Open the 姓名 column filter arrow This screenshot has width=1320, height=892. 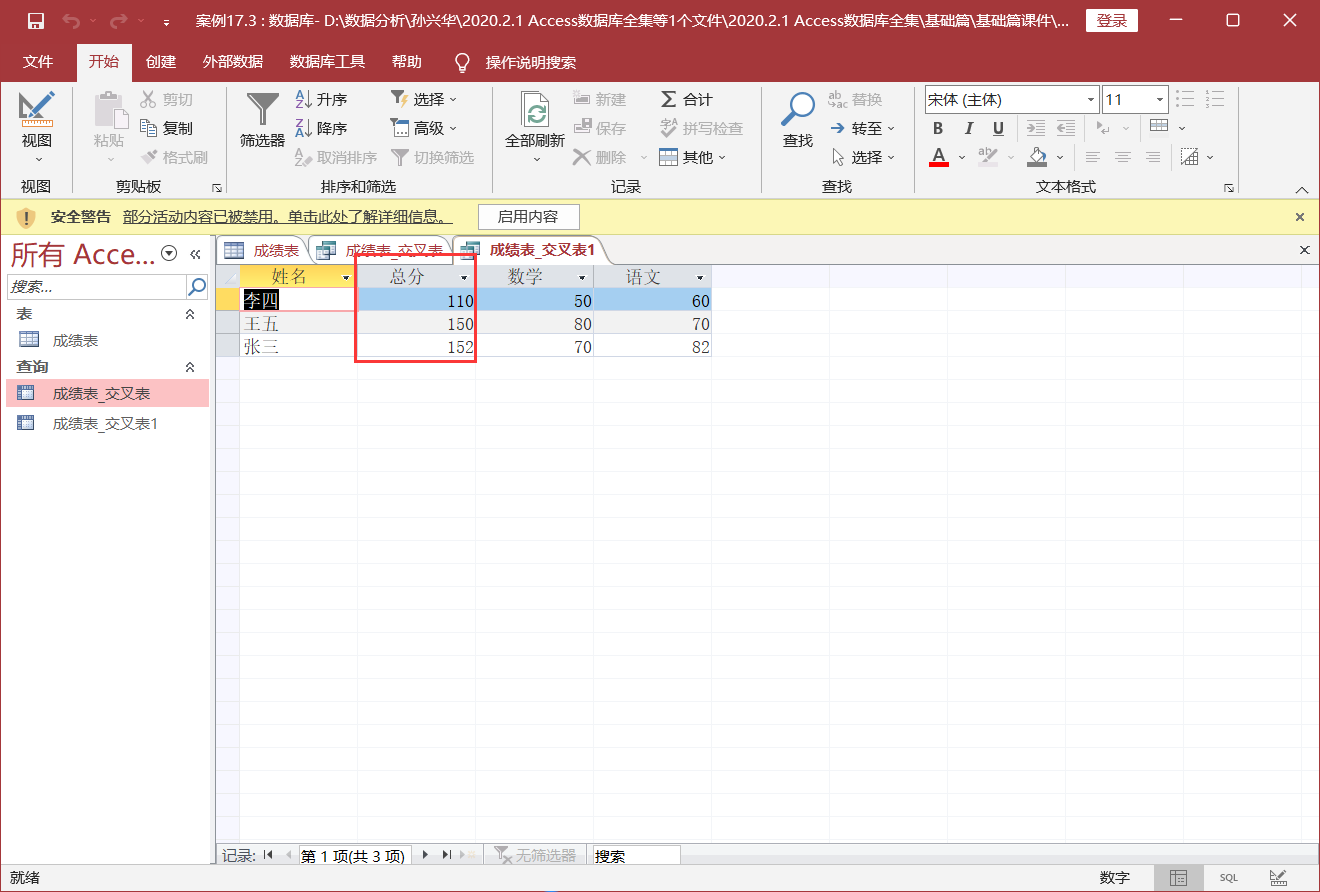346,278
